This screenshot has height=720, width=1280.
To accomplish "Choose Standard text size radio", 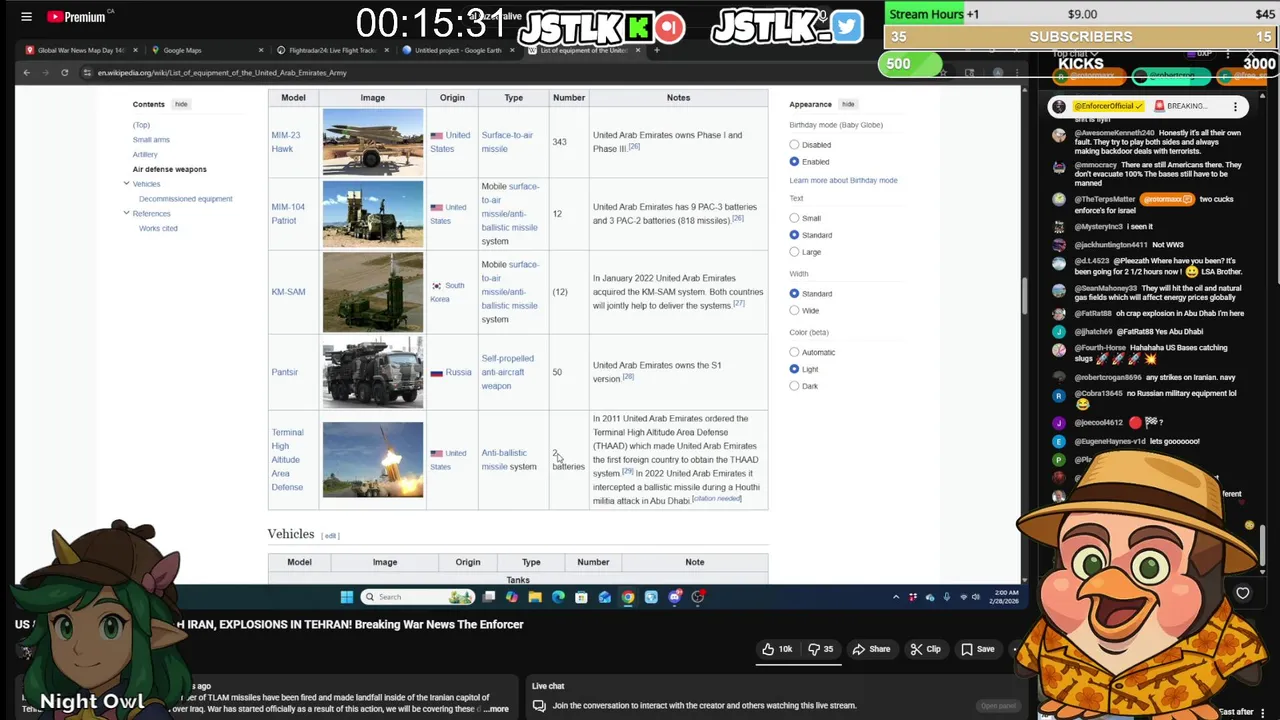I will click(794, 235).
